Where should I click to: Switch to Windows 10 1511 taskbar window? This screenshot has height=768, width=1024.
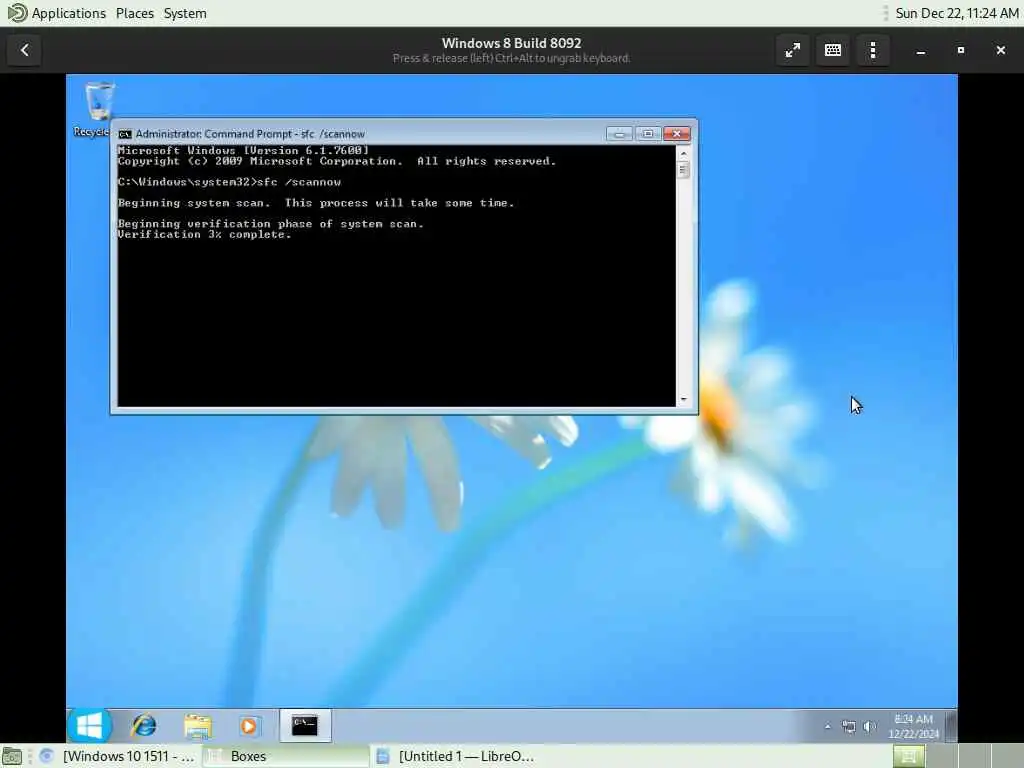[119, 756]
